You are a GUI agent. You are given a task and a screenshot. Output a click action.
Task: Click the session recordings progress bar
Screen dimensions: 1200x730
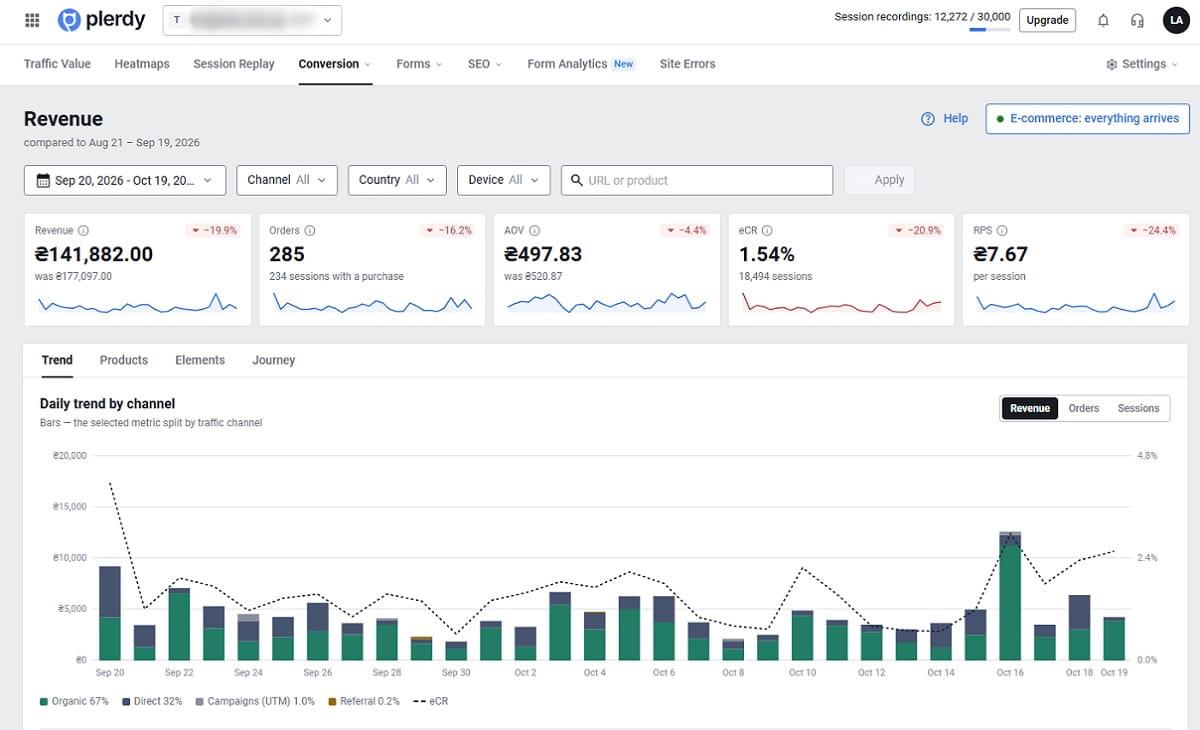pos(990,30)
